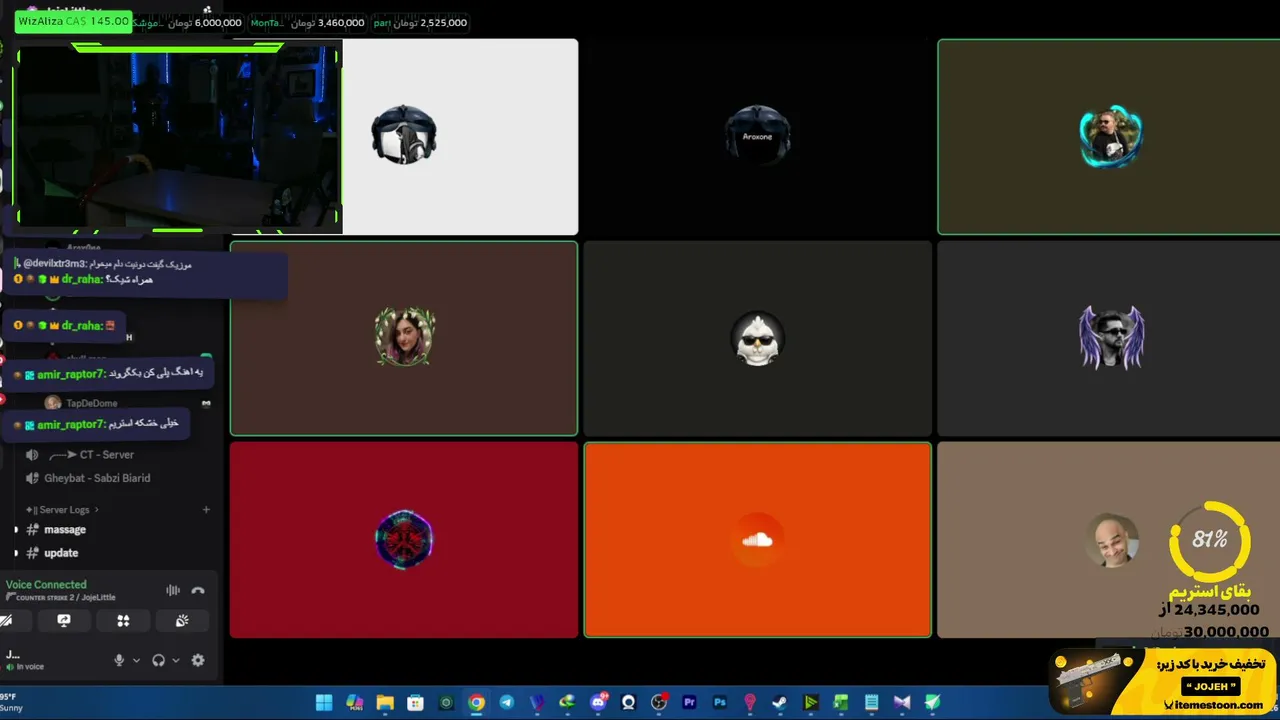This screenshot has width=1280, height=720.
Task: Deafen audio with headphone icon
Action: [158, 660]
